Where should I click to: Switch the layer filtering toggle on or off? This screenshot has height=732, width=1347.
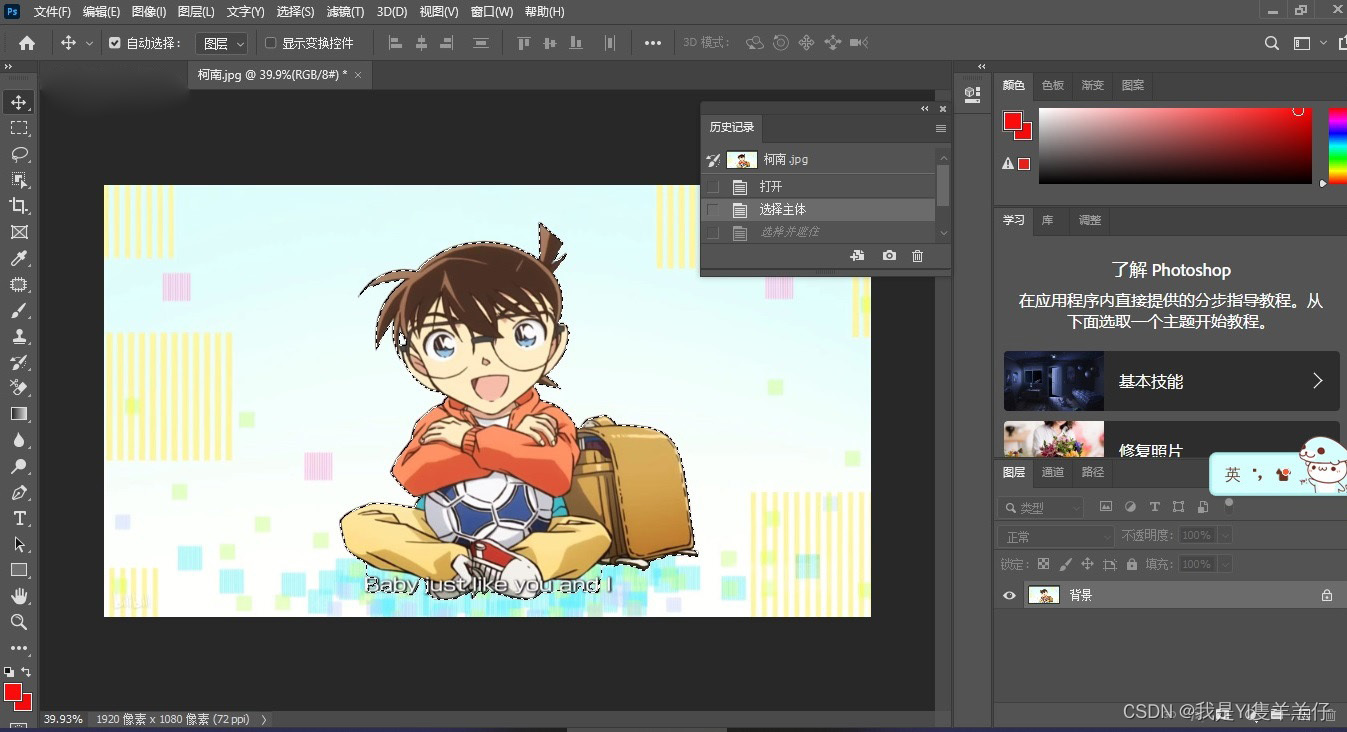pyautogui.click(x=1229, y=505)
